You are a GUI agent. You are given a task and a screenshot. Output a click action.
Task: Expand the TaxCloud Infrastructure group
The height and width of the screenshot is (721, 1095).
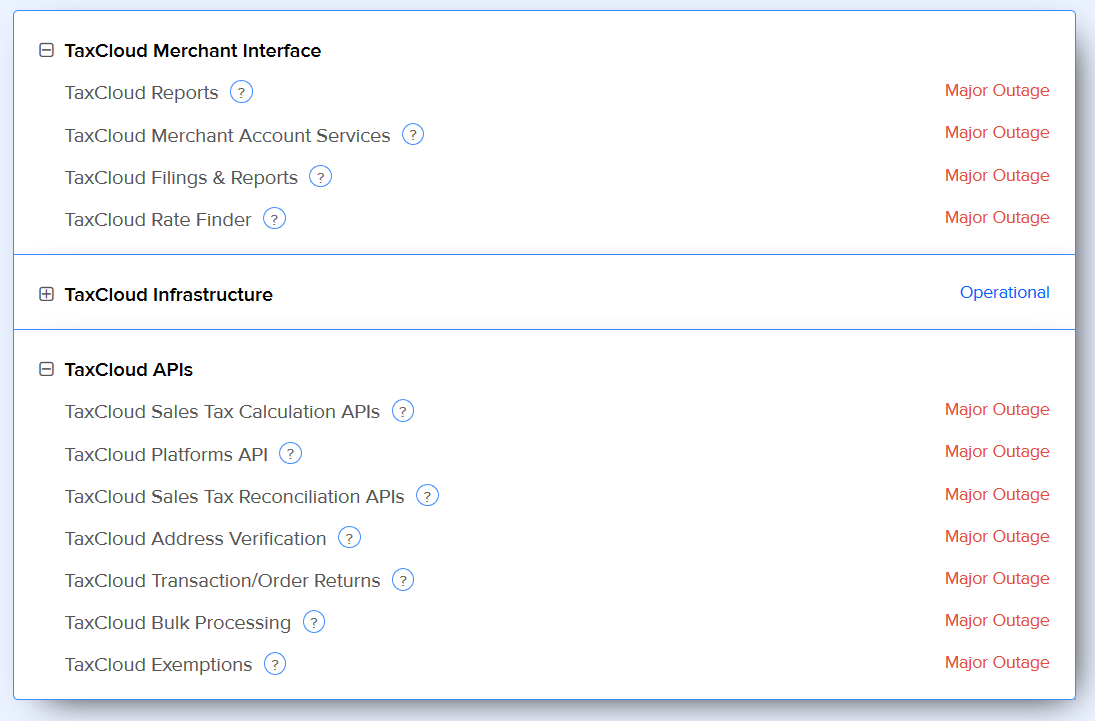[x=46, y=294]
